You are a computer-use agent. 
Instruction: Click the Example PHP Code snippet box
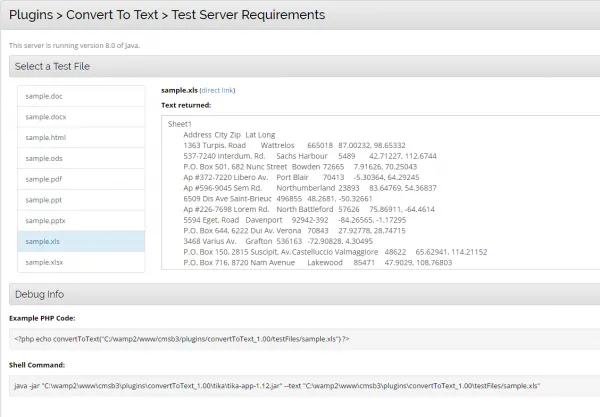click(300, 339)
